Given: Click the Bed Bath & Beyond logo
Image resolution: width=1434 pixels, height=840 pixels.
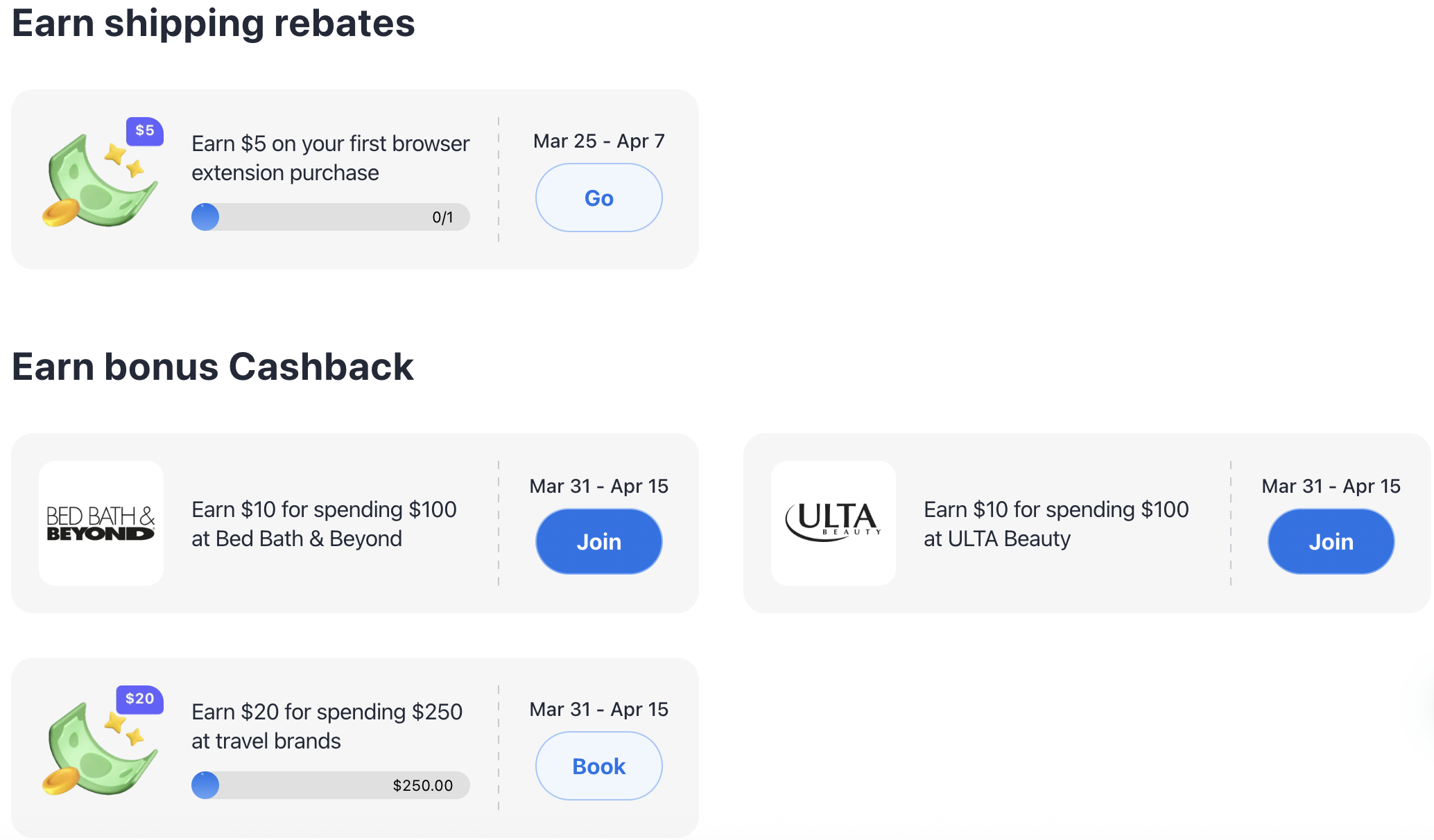Looking at the screenshot, I should (x=101, y=523).
